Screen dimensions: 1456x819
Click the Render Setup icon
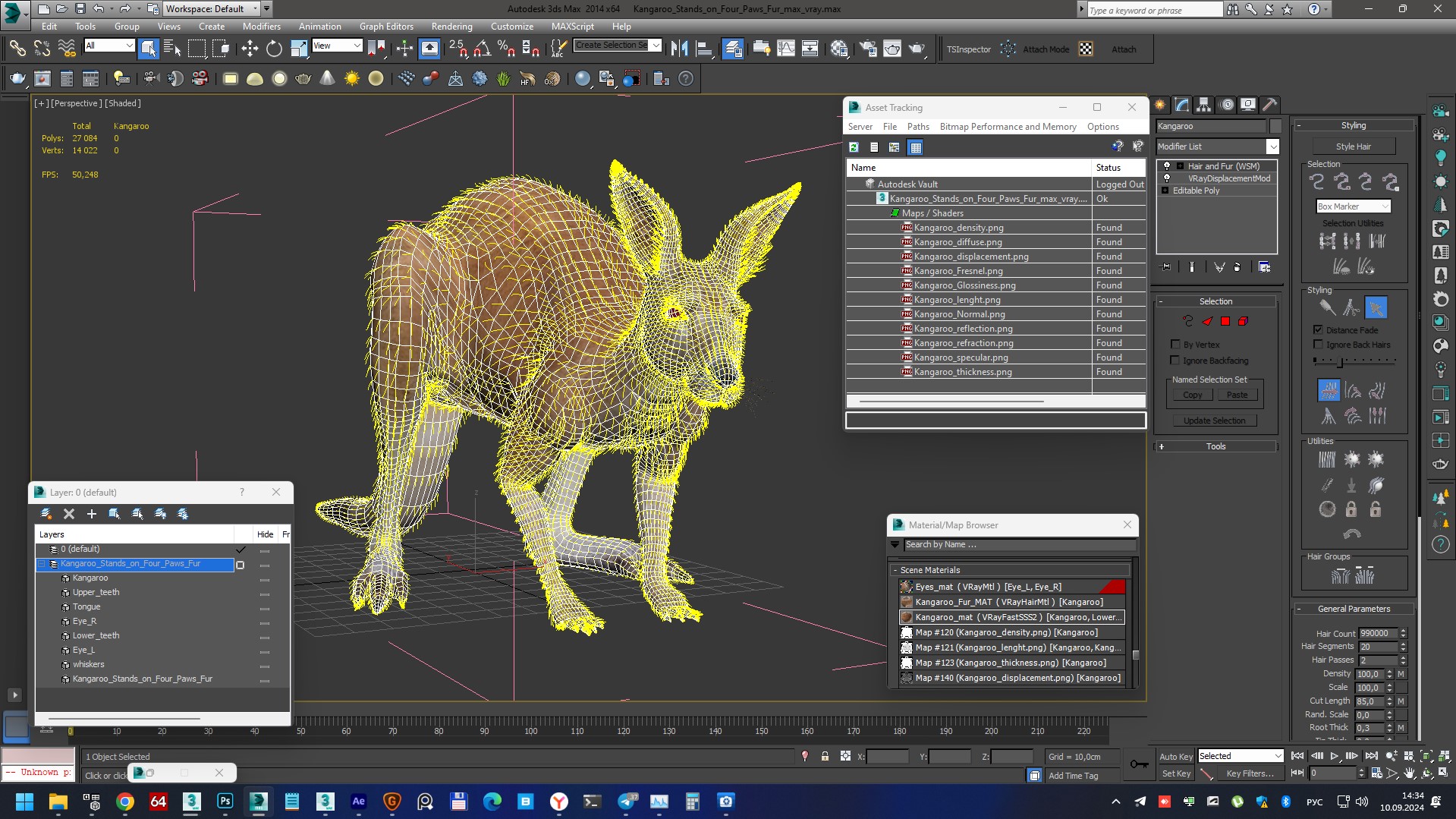868,49
